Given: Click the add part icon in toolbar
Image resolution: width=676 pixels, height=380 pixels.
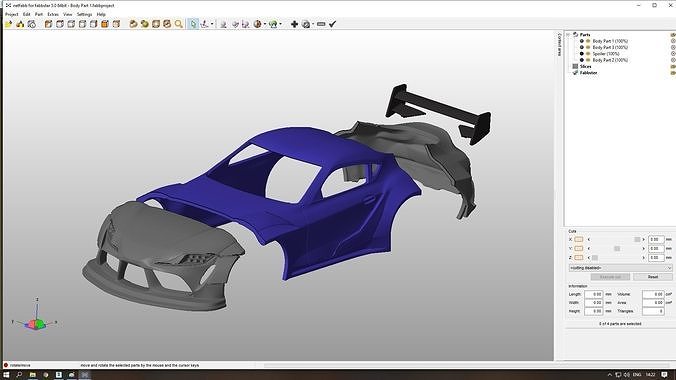Looking at the screenshot, I should [20, 24].
